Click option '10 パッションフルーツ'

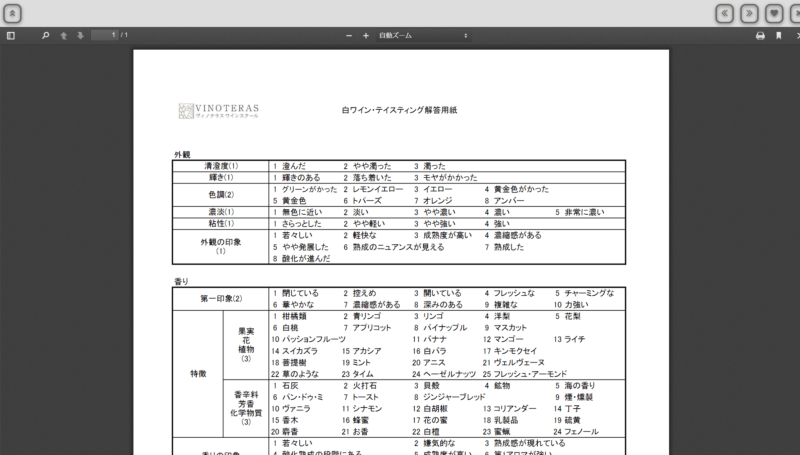(x=308, y=339)
